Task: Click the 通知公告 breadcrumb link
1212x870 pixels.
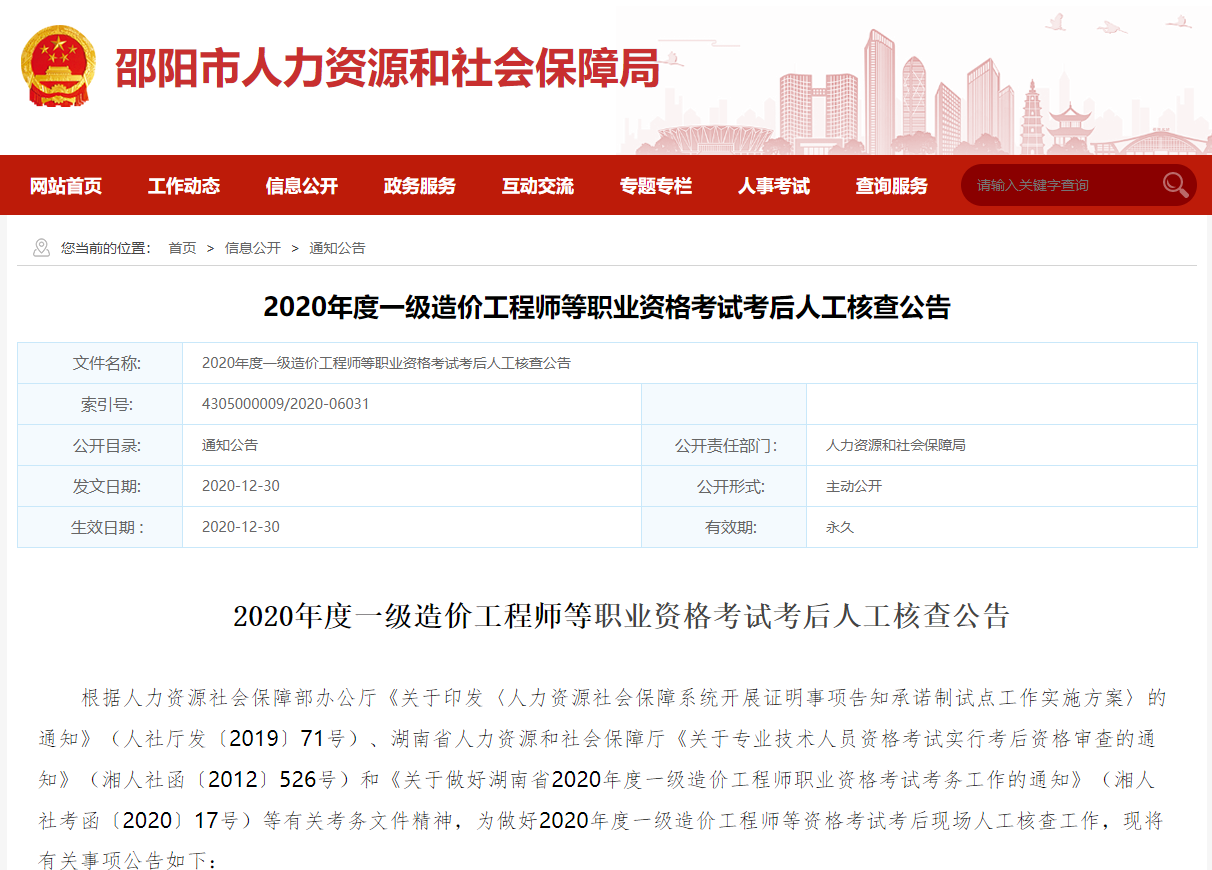Action: pos(337,248)
